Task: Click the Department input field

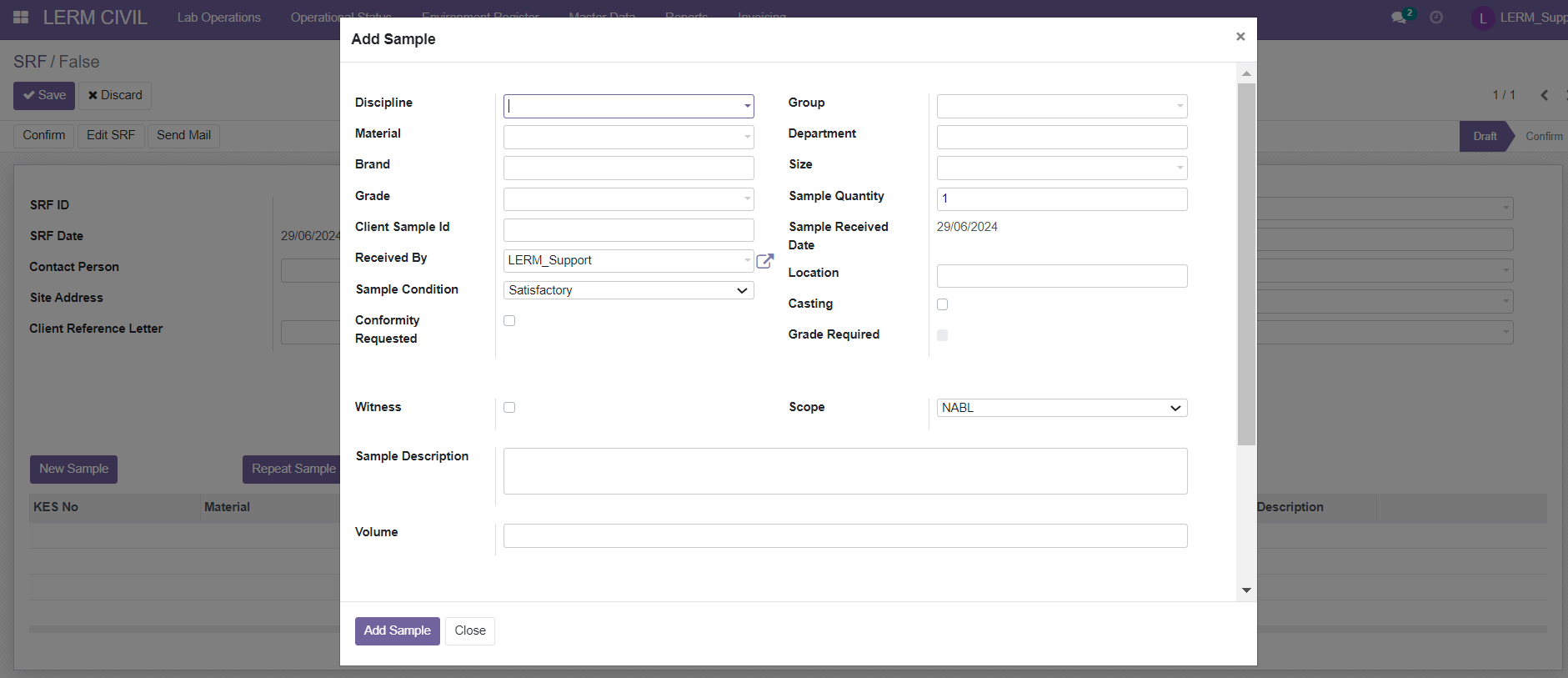Action: (x=1062, y=137)
